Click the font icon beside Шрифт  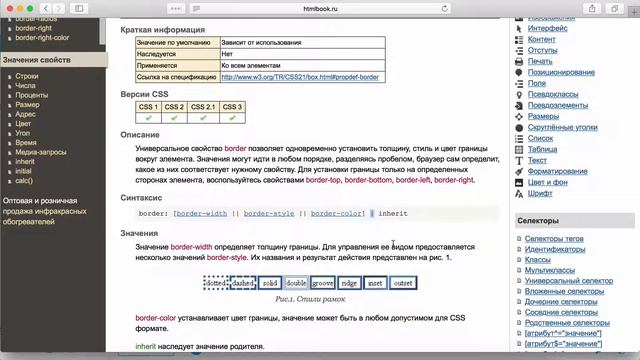pyautogui.click(x=519, y=193)
